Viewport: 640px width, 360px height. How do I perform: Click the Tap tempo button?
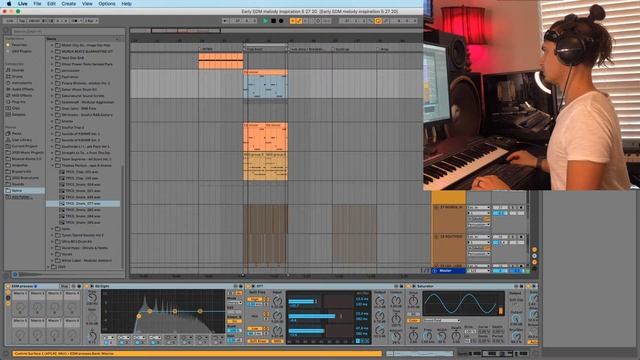pos(22,21)
